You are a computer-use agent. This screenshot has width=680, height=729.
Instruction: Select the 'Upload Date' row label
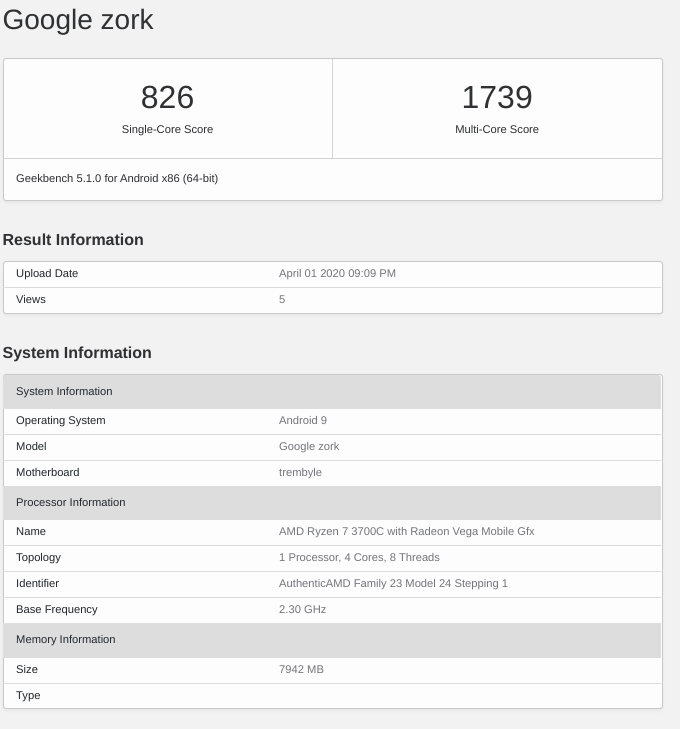pos(47,273)
